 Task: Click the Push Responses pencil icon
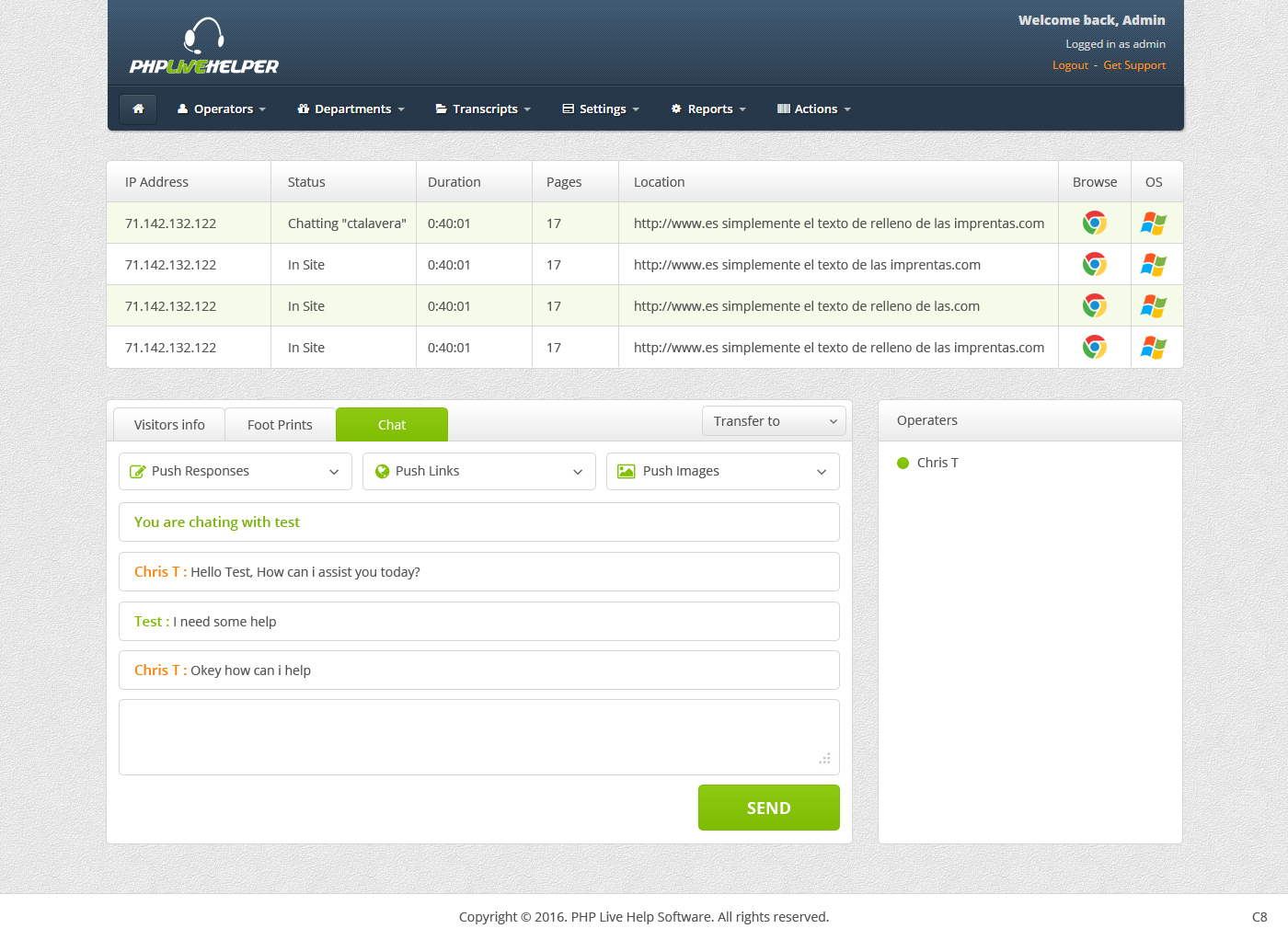(x=138, y=471)
